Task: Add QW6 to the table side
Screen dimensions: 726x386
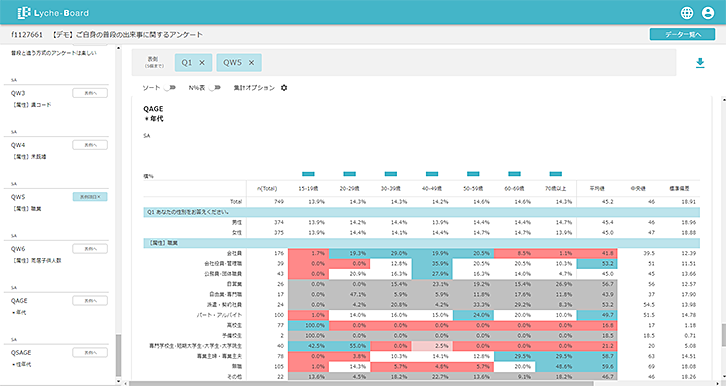Action: [x=90, y=249]
